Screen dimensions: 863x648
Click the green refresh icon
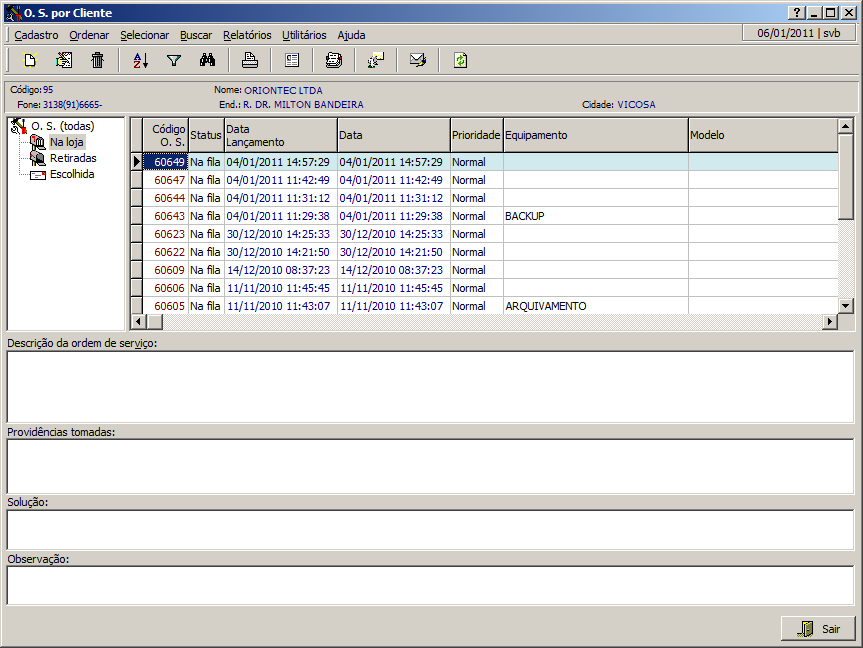460,60
